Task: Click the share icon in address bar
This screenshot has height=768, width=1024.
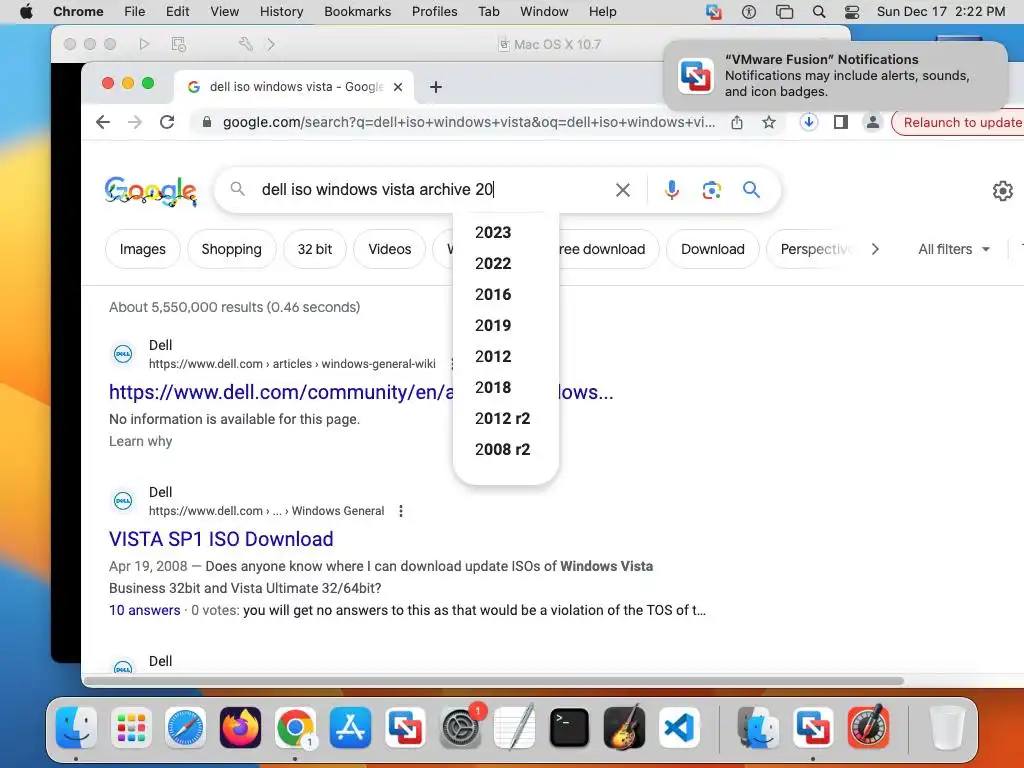Action: coord(737,122)
